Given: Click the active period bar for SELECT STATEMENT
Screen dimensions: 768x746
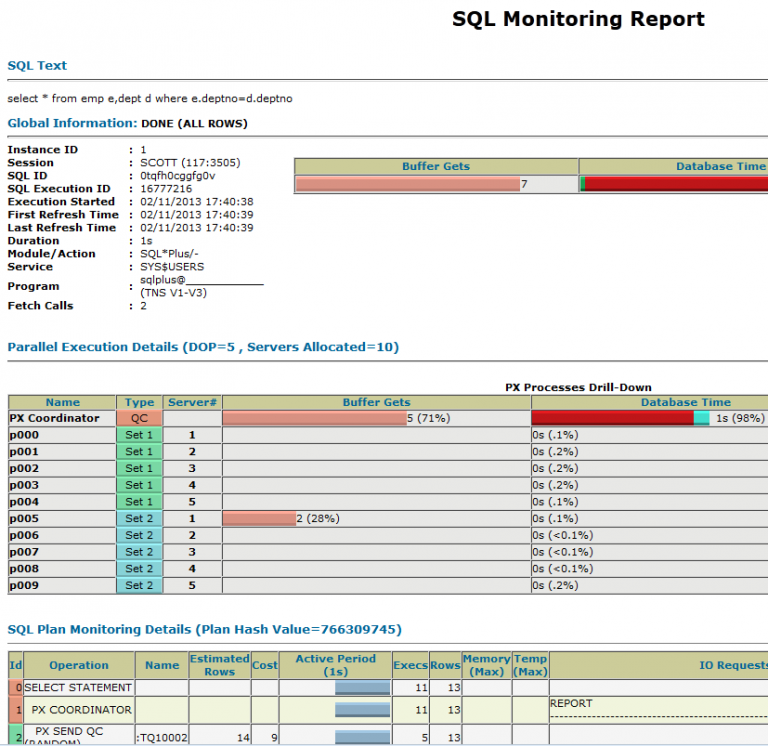Looking at the screenshot, I should 362,688.
